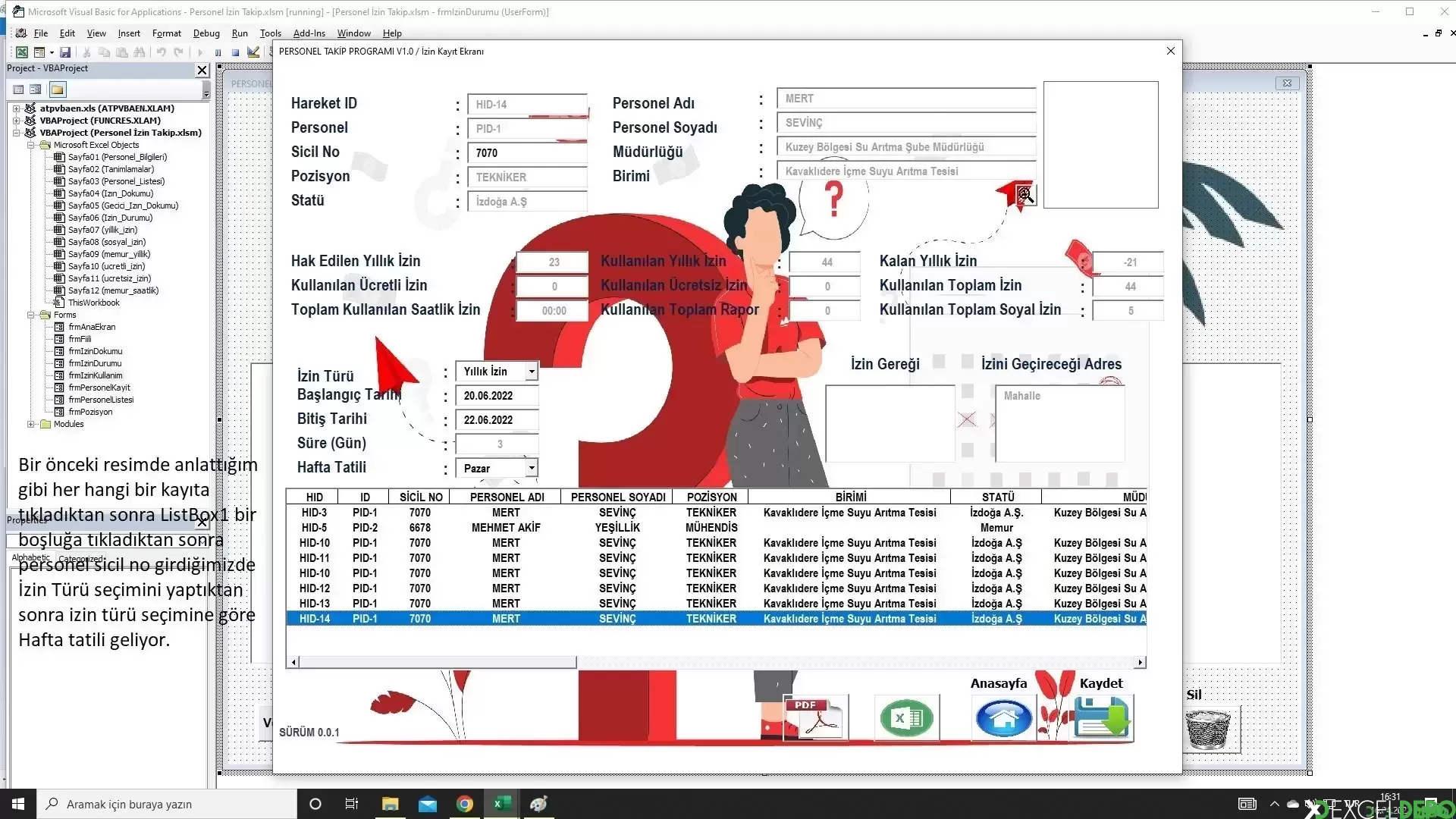Select the HID-13 row in list
The width and height of the screenshot is (1456, 819).
716,604
